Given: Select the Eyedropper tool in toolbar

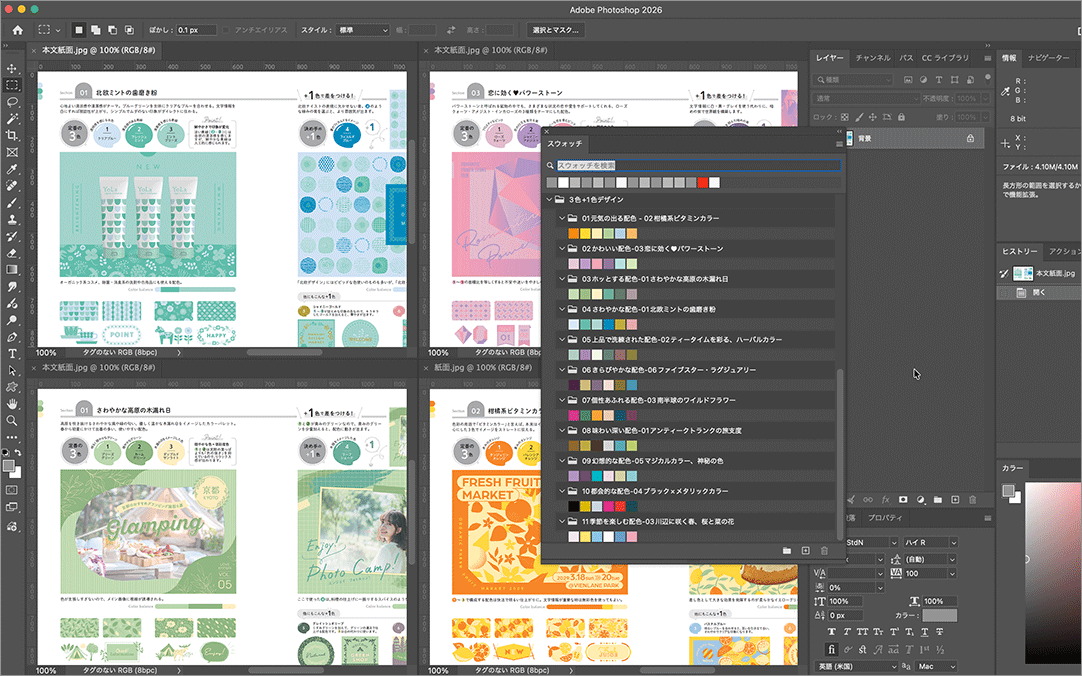Looking at the screenshot, I should pos(12,170).
